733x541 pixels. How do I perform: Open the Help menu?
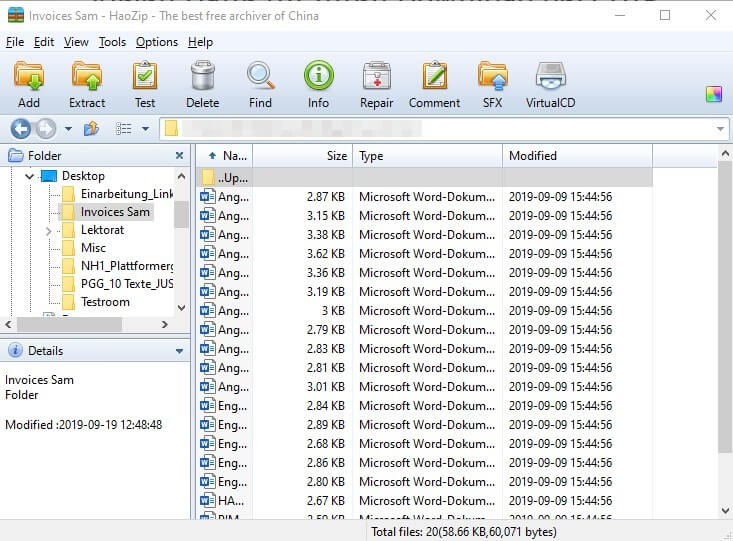tap(201, 42)
